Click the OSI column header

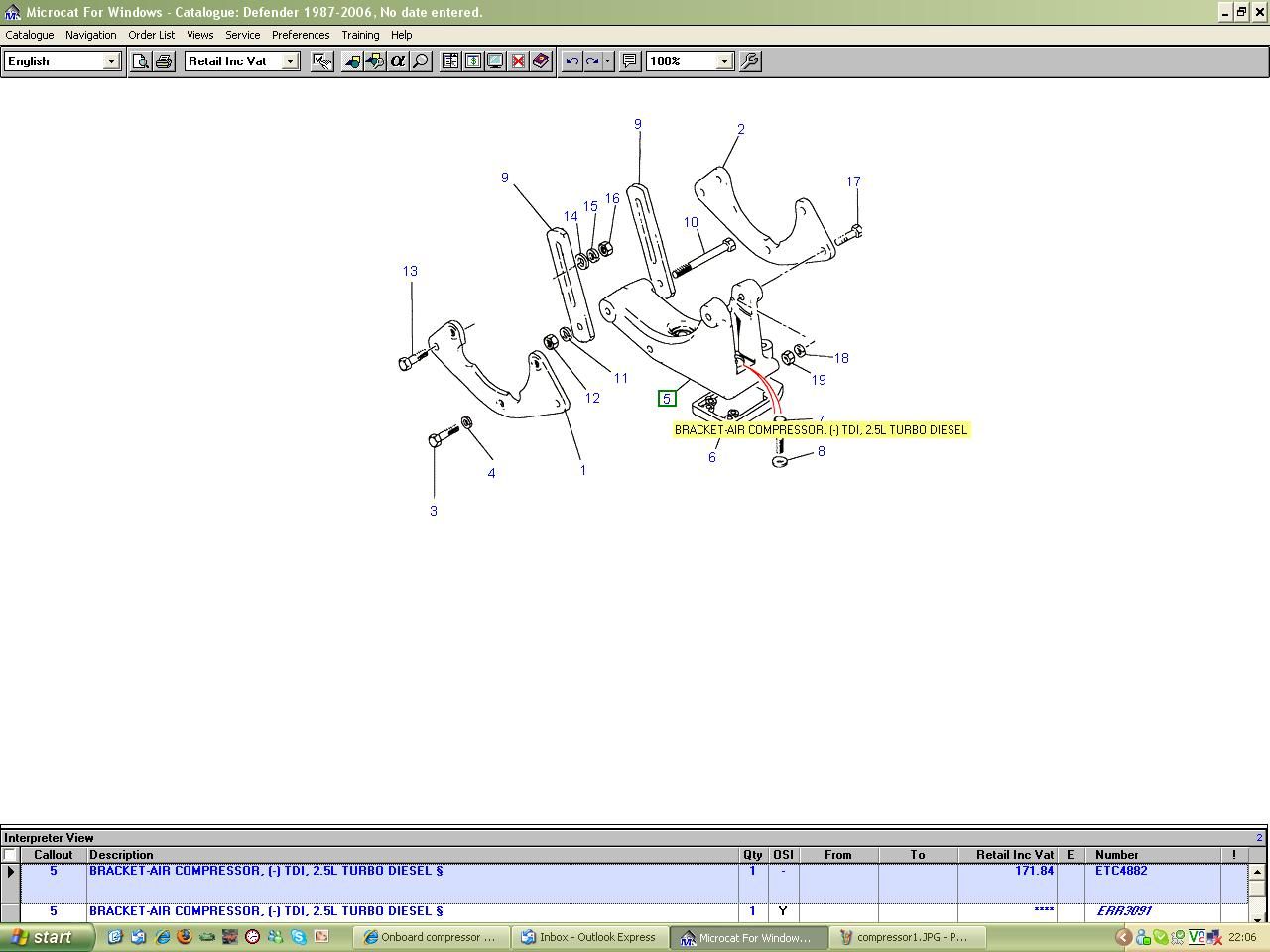coord(783,855)
